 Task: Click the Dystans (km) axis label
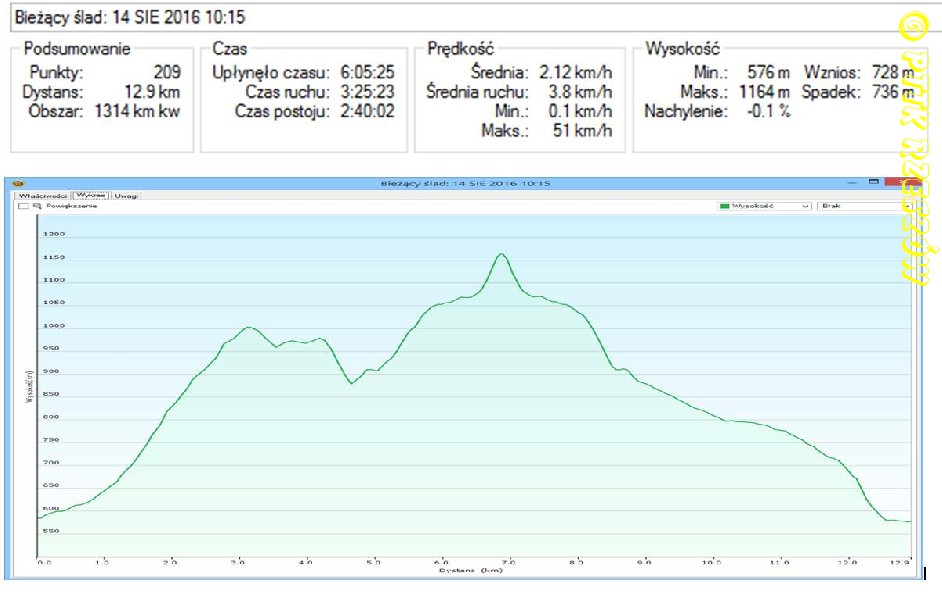[x=470, y=571]
